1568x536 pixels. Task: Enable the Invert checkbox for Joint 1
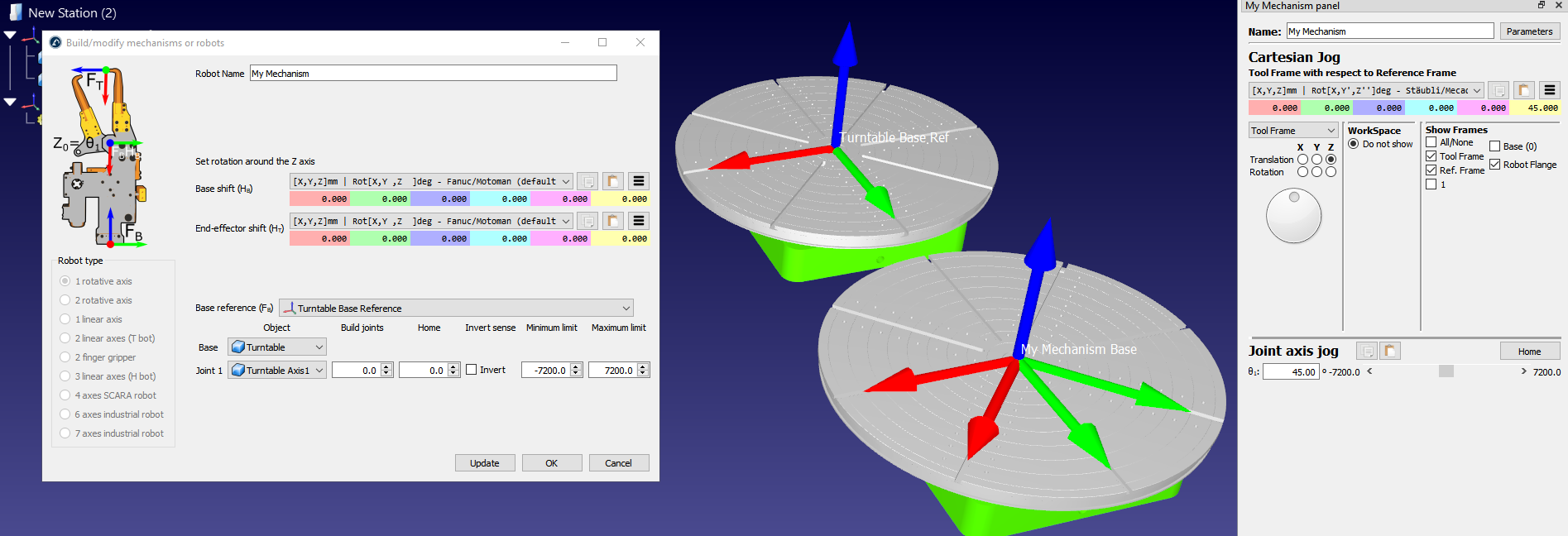click(x=472, y=370)
